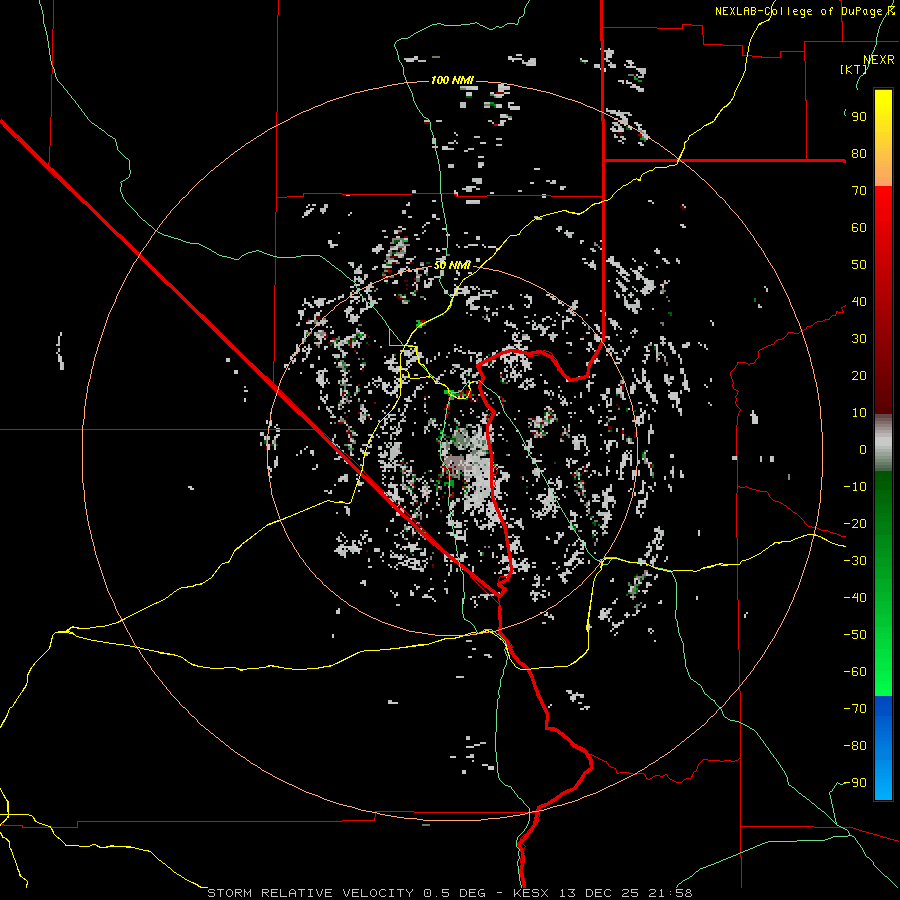900x900 pixels.
Task: Click the -60 value on the velocity scale
Action: pyautogui.click(x=855, y=672)
